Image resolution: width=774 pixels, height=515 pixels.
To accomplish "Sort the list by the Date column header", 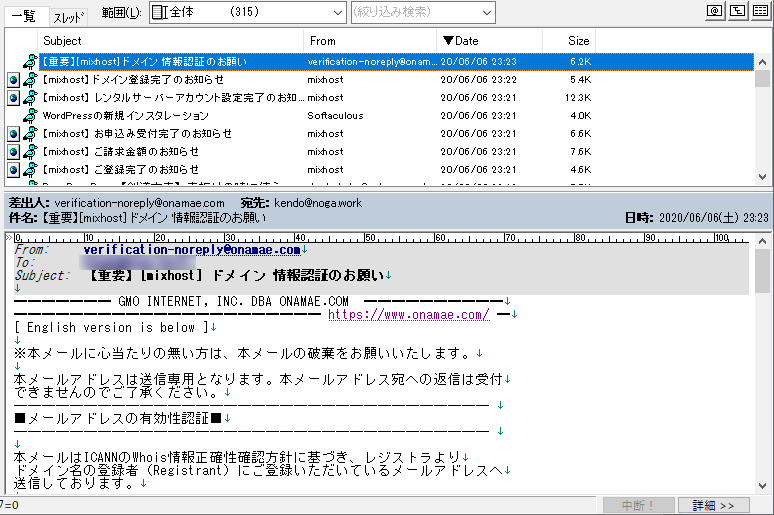I will (490, 41).
